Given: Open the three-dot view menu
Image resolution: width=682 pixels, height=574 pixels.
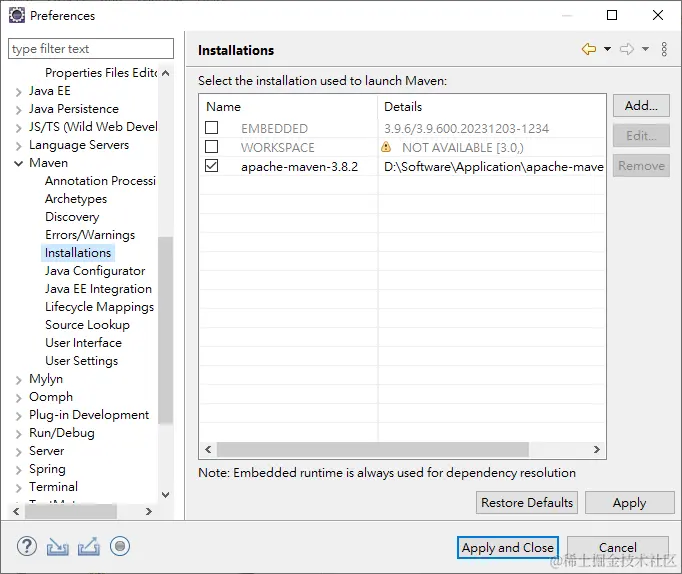Looking at the screenshot, I should click(x=664, y=49).
